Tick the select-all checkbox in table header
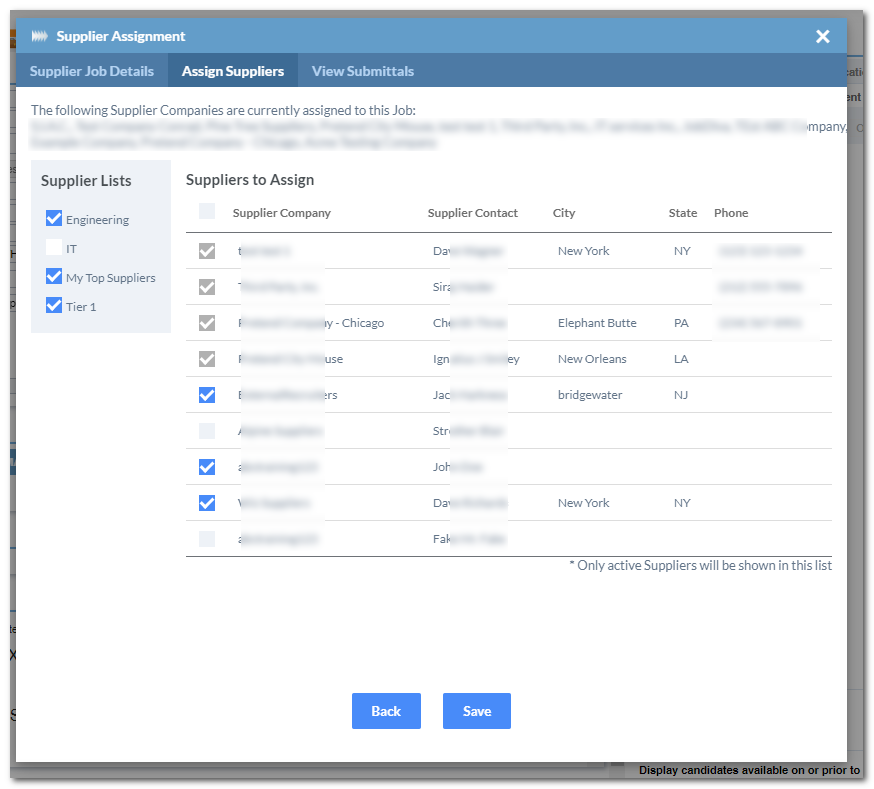This screenshot has width=874, height=789. pyautogui.click(x=207, y=211)
